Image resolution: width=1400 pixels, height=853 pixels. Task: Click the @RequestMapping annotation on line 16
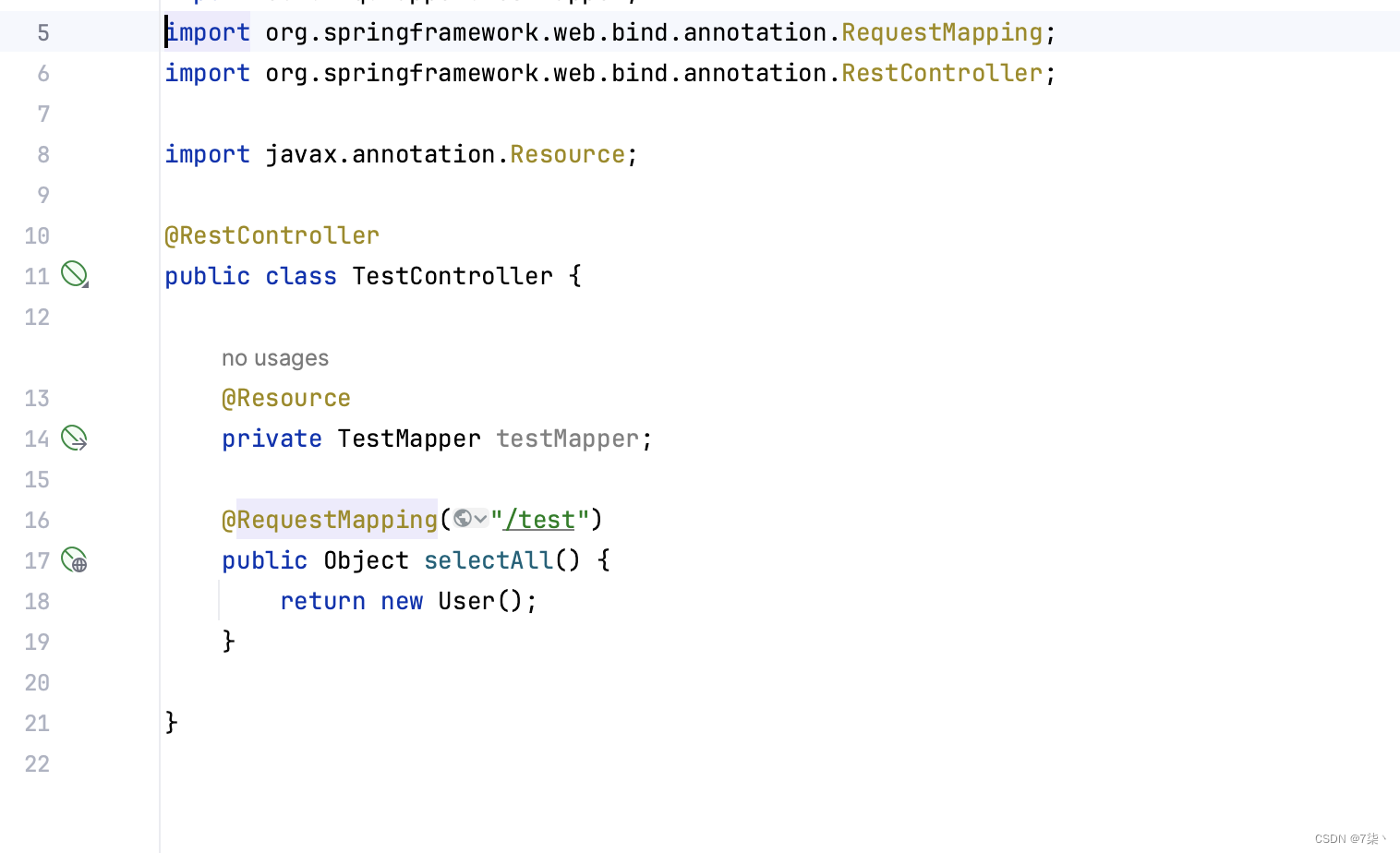tap(330, 520)
